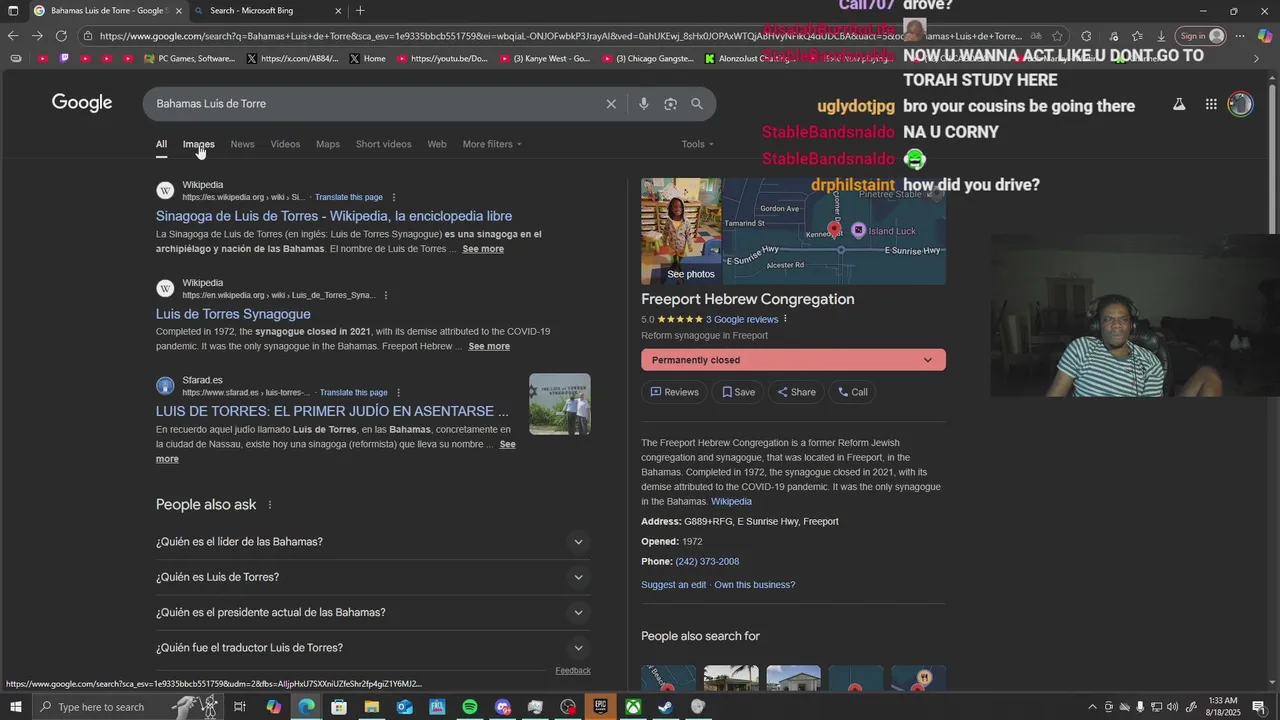Click the Google account avatar
The height and width of the screenshot is (720, 1280).
[x=1240, y=104]
